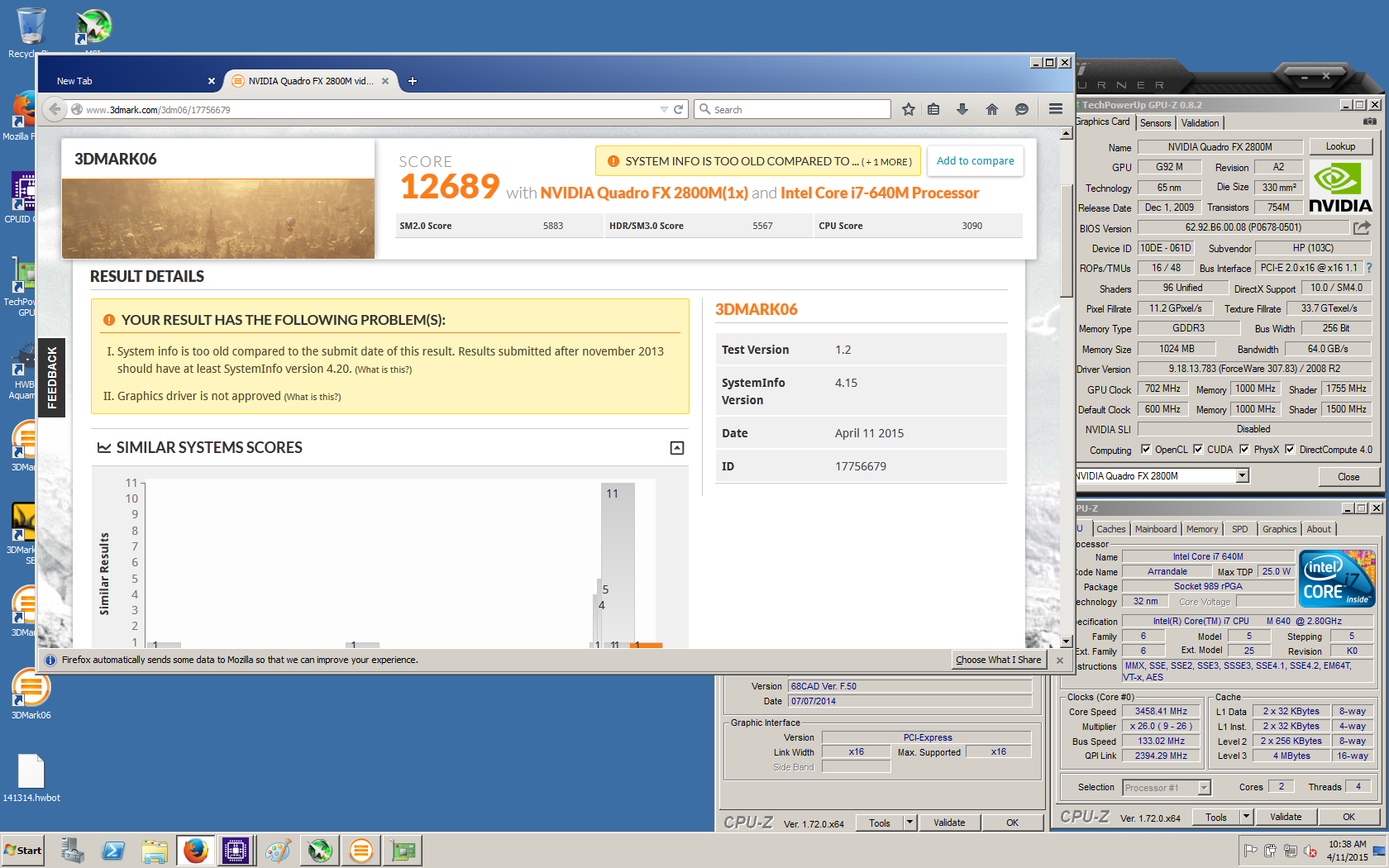The image size is (1389, 868).
Task: Open GPU selection dropdown in GPU-Z
Action: point(1242,475)
